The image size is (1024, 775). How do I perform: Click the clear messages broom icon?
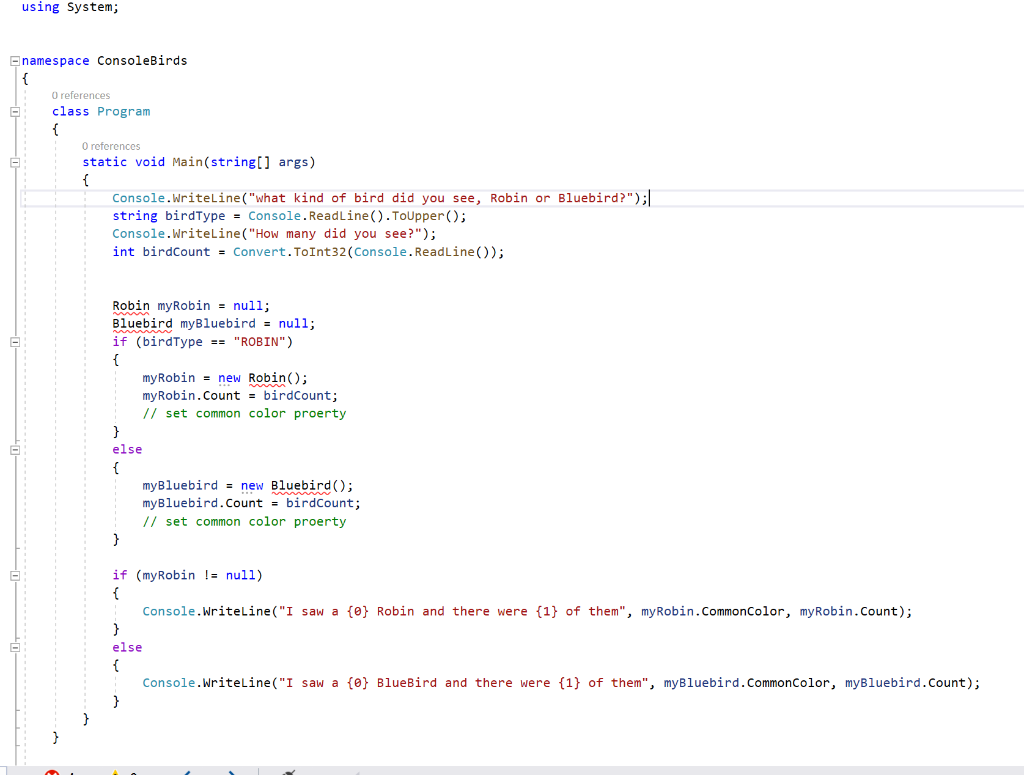click(288, 772)
